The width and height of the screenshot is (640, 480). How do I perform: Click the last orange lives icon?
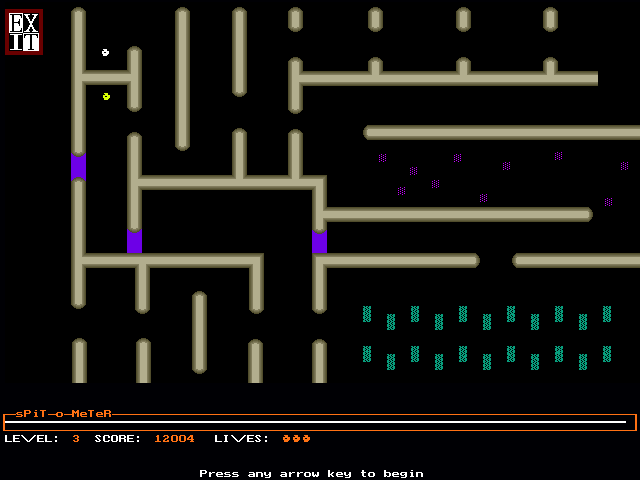point(306,438)
